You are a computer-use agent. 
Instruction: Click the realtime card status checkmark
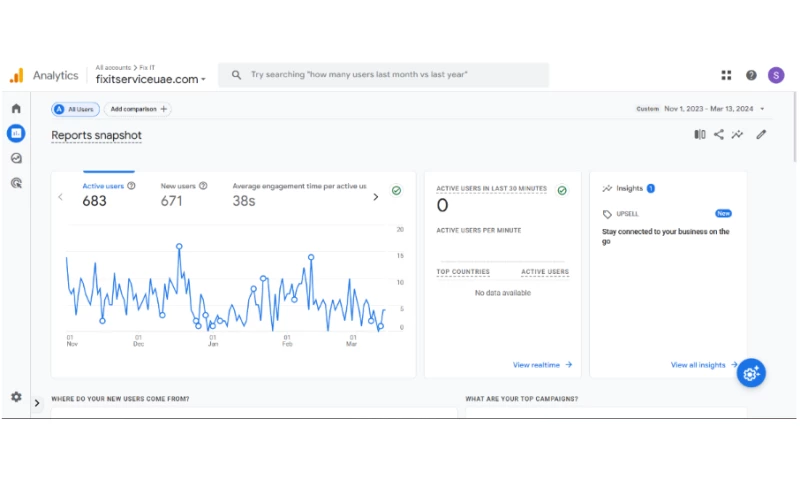pos(562,191)
